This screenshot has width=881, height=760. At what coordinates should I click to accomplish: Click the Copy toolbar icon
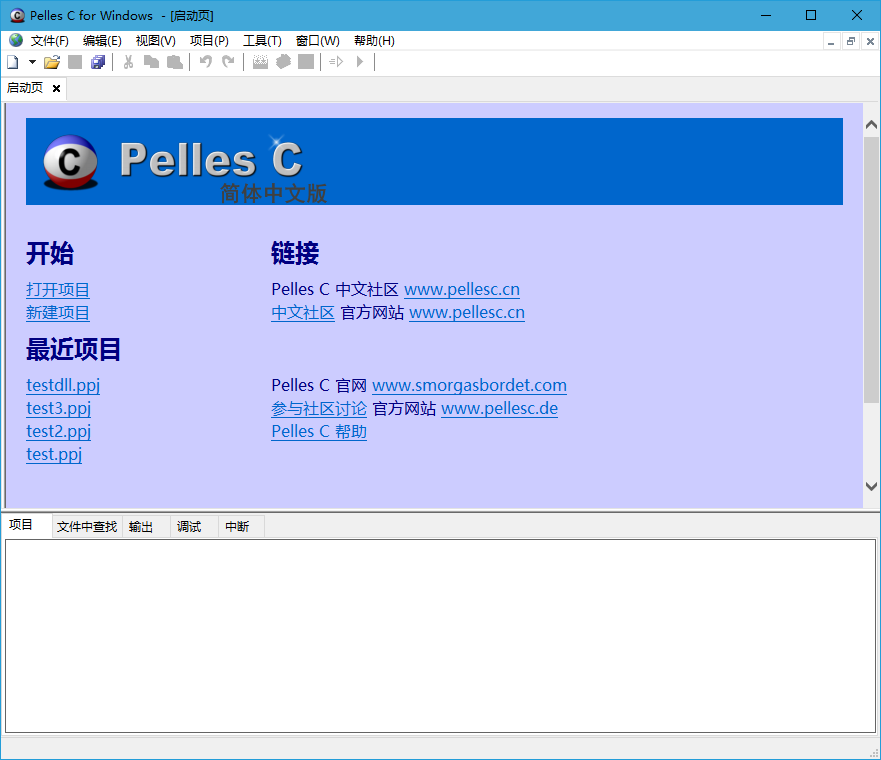(151, 62)
